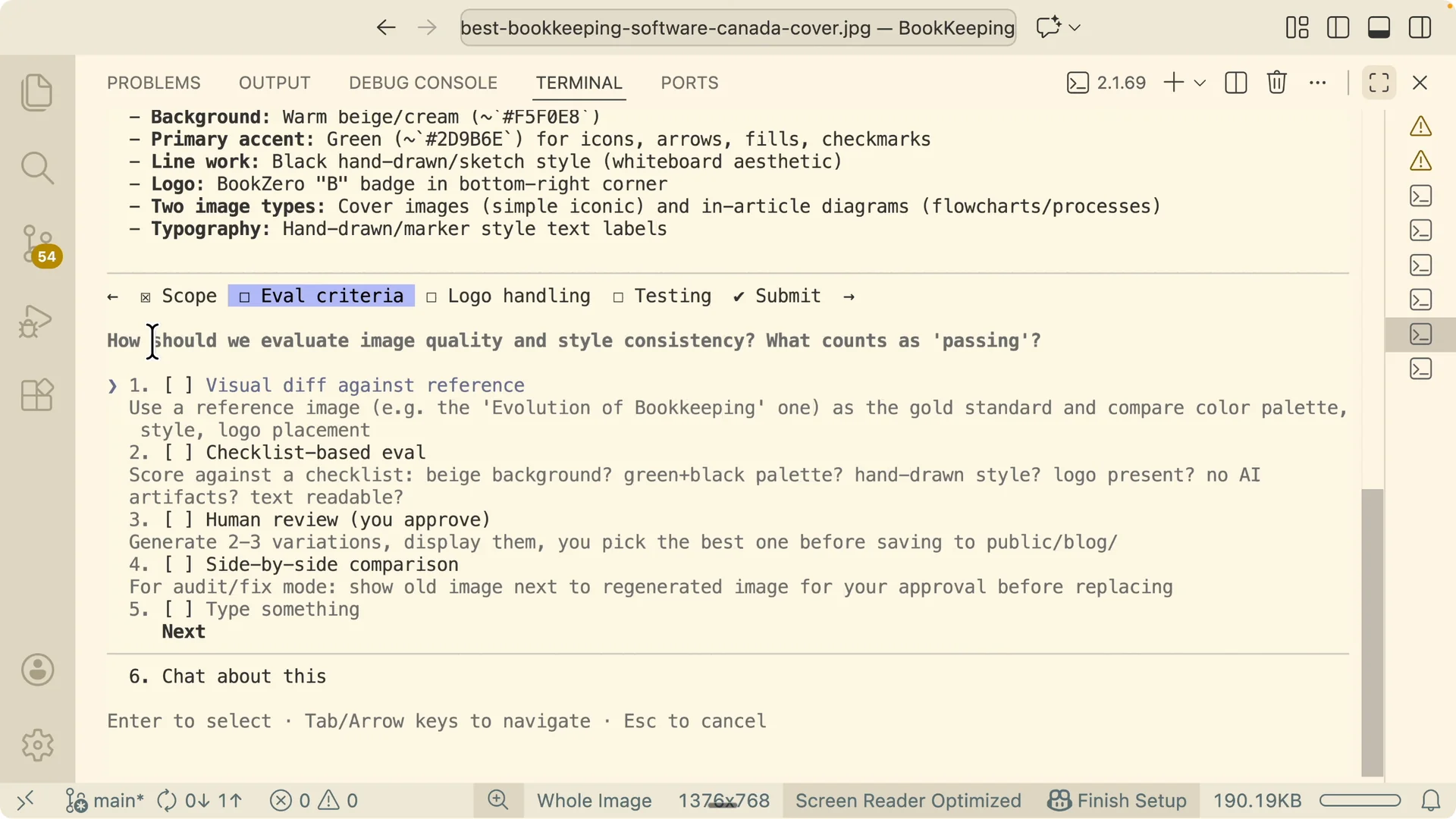Create a new terminal with plus
This screenshot has height=819, width=1456.
(x=1173, y=83)
